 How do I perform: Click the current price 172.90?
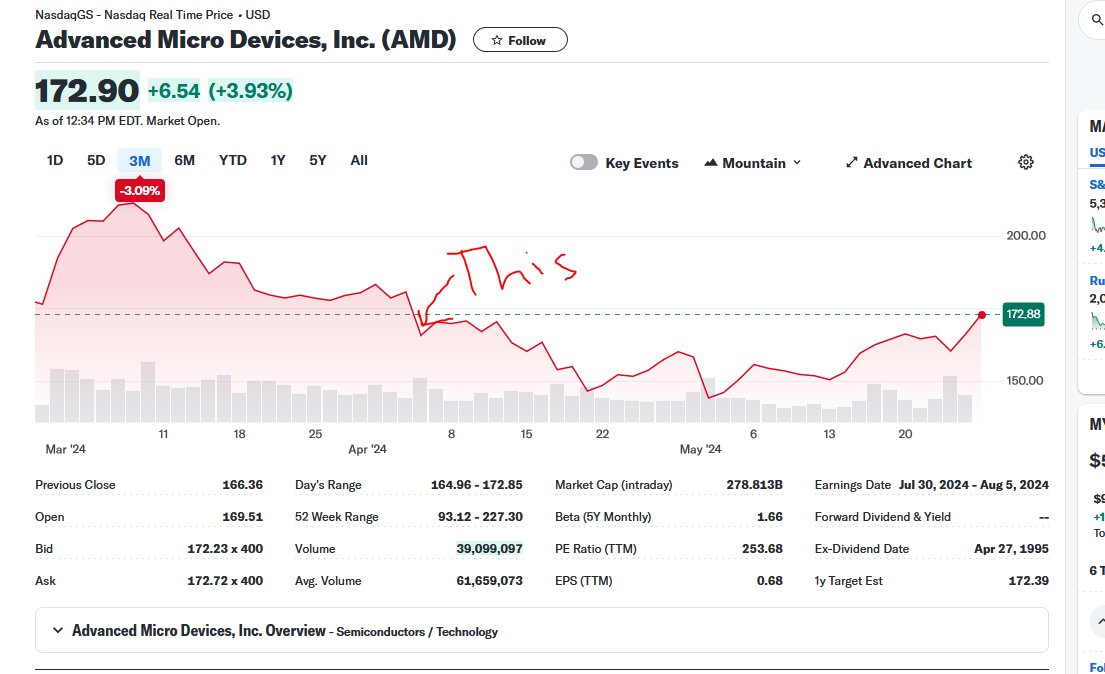[x=87, y=90]
